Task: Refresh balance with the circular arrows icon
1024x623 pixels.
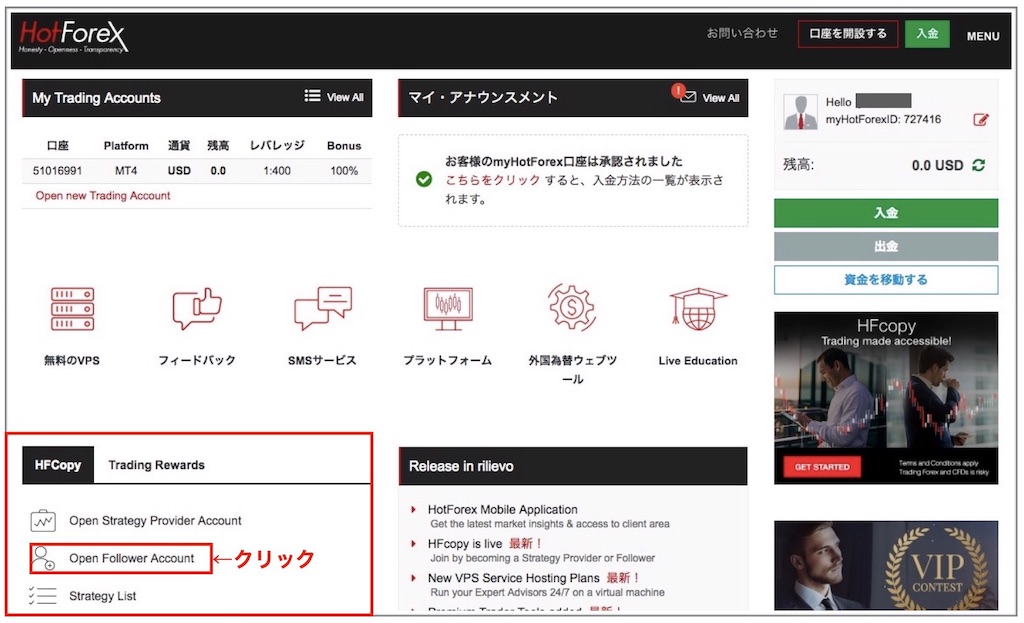Action: pyautogui.click(x=978, y=166)
